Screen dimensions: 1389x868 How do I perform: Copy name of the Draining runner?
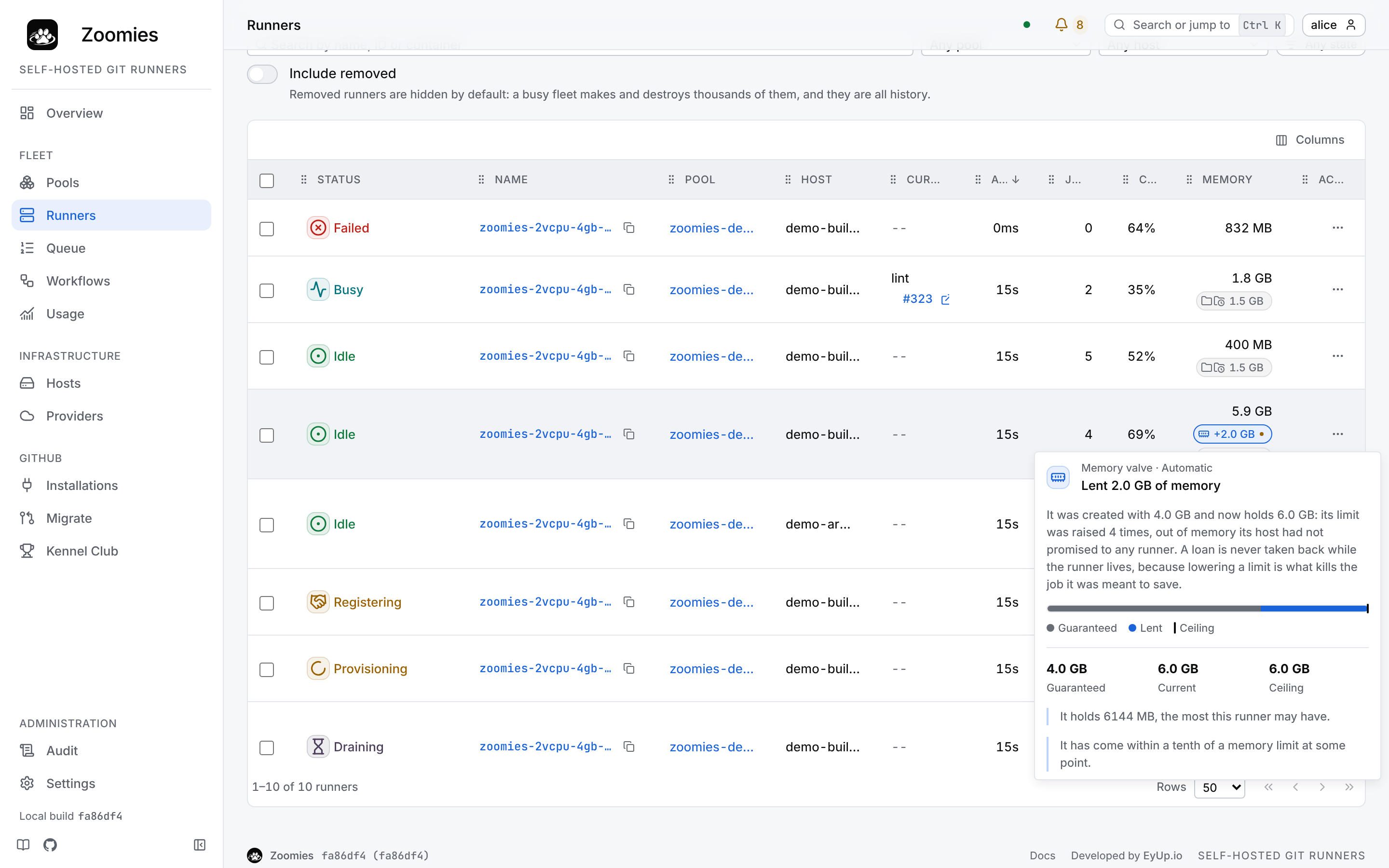tap(629, 746)
